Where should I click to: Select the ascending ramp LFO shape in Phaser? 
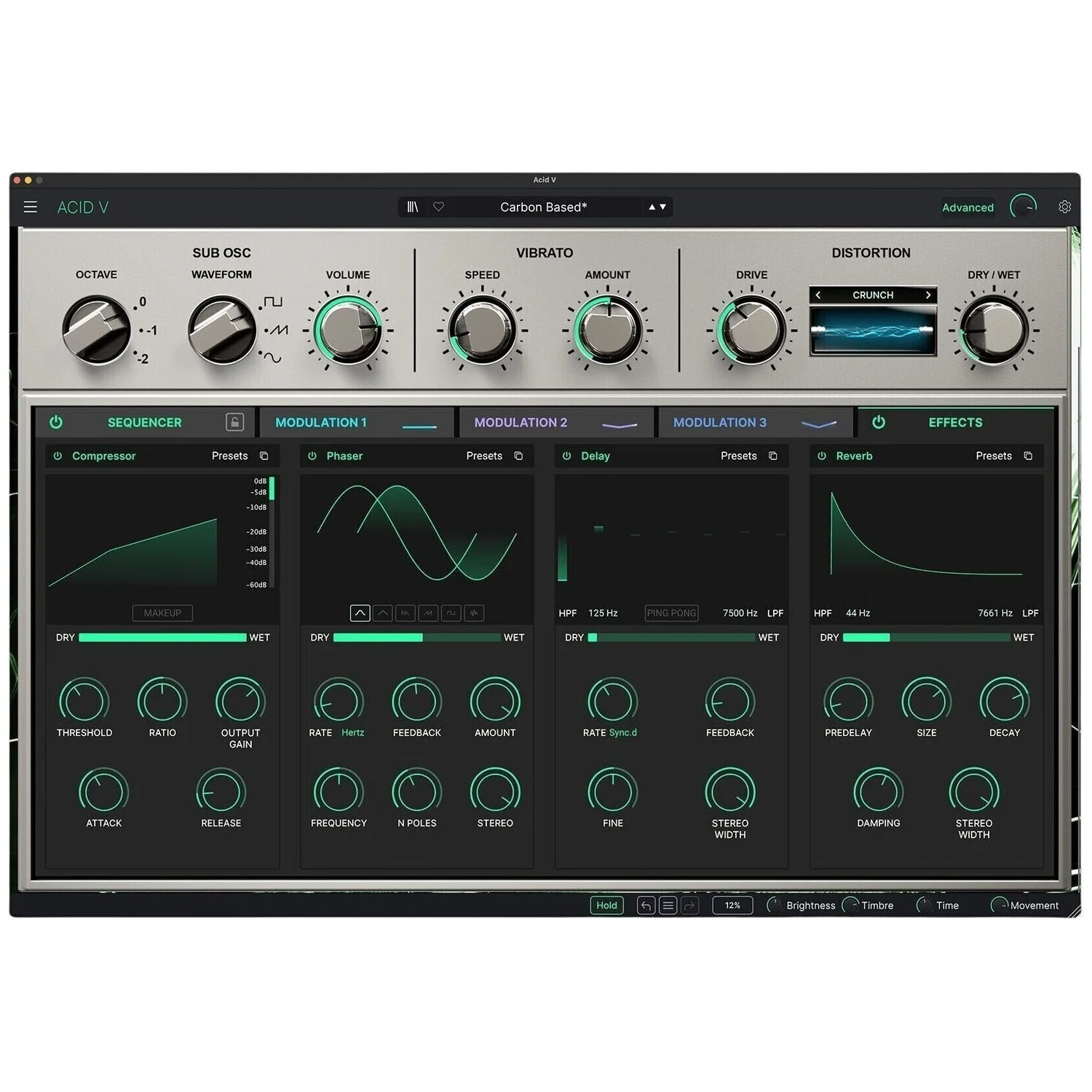428,613
